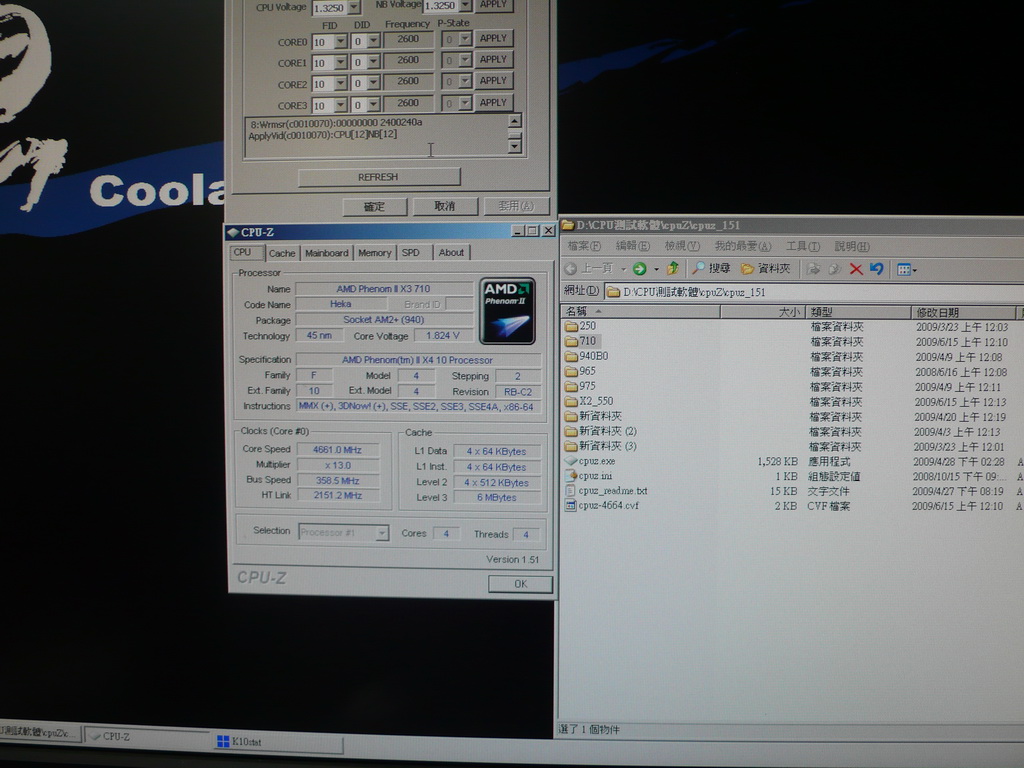Select the first 新資料夾 folder
The height and width of the screenshot is (768, 1024).
[593, 416]
